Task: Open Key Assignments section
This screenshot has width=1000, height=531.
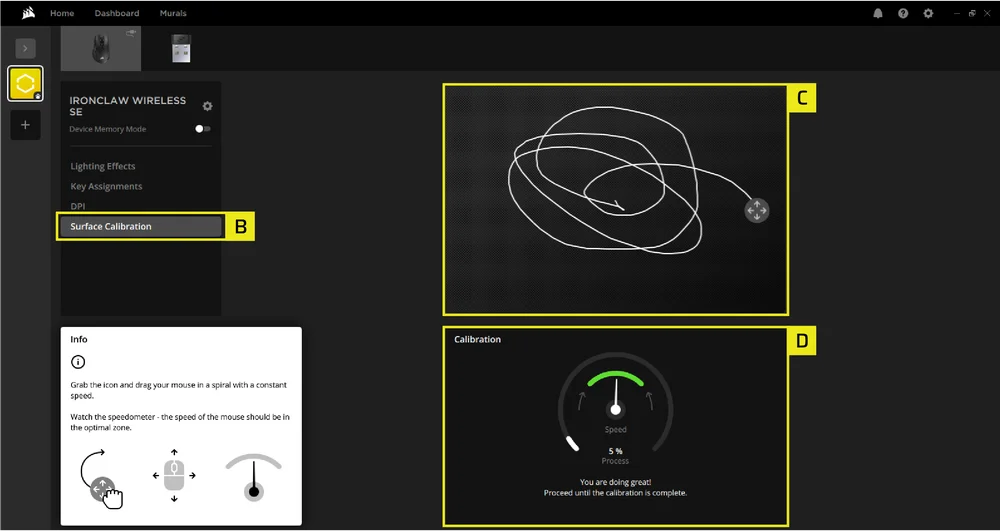Action: (106, 186)
